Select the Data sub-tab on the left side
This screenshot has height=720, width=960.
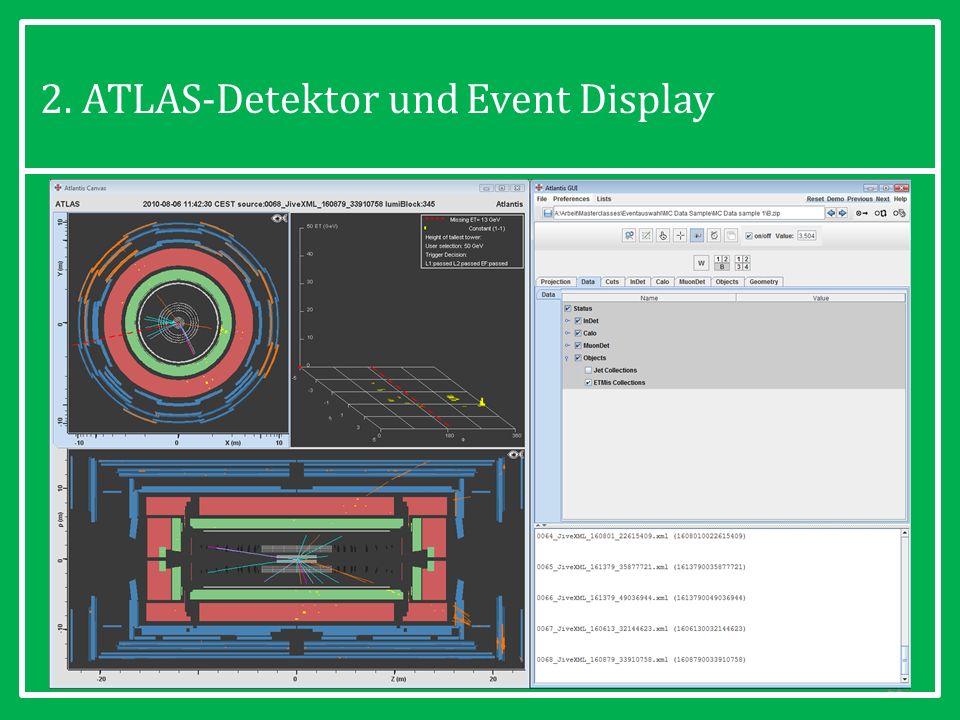(548, 294)
